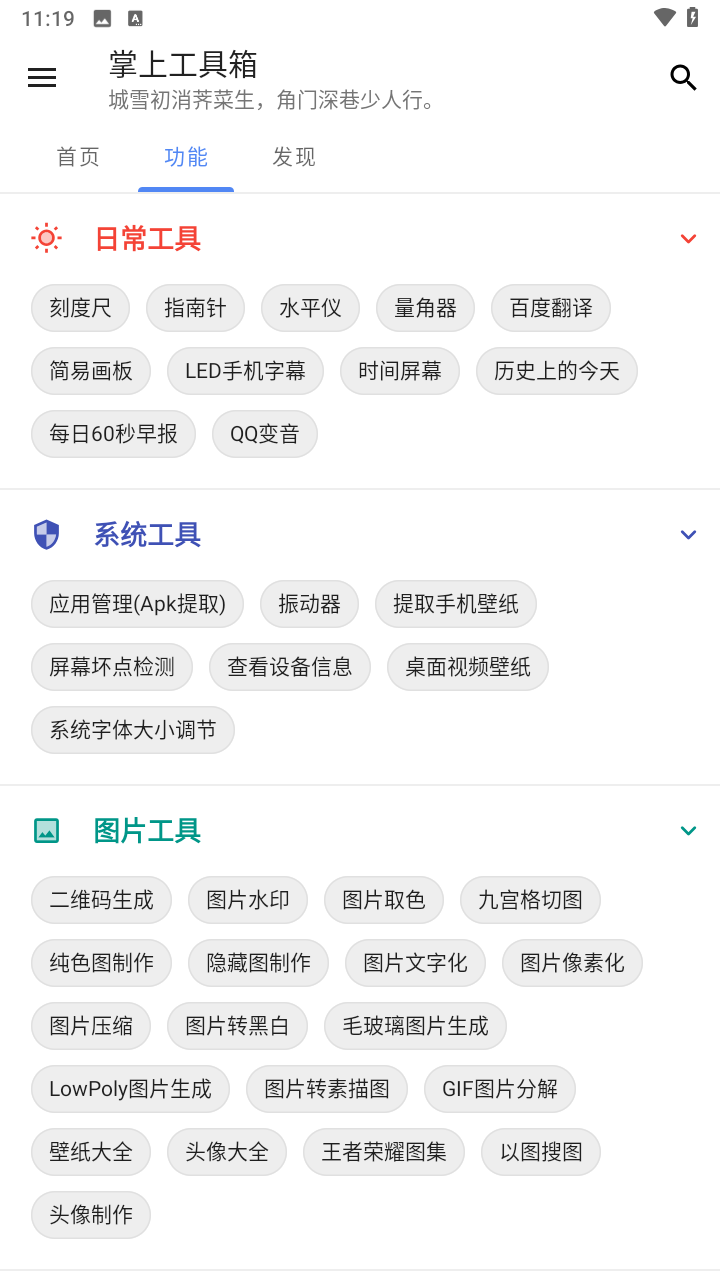Launch the 指南针 compass tool
This screenshot has width=720, height=1280.
[195, 308]
